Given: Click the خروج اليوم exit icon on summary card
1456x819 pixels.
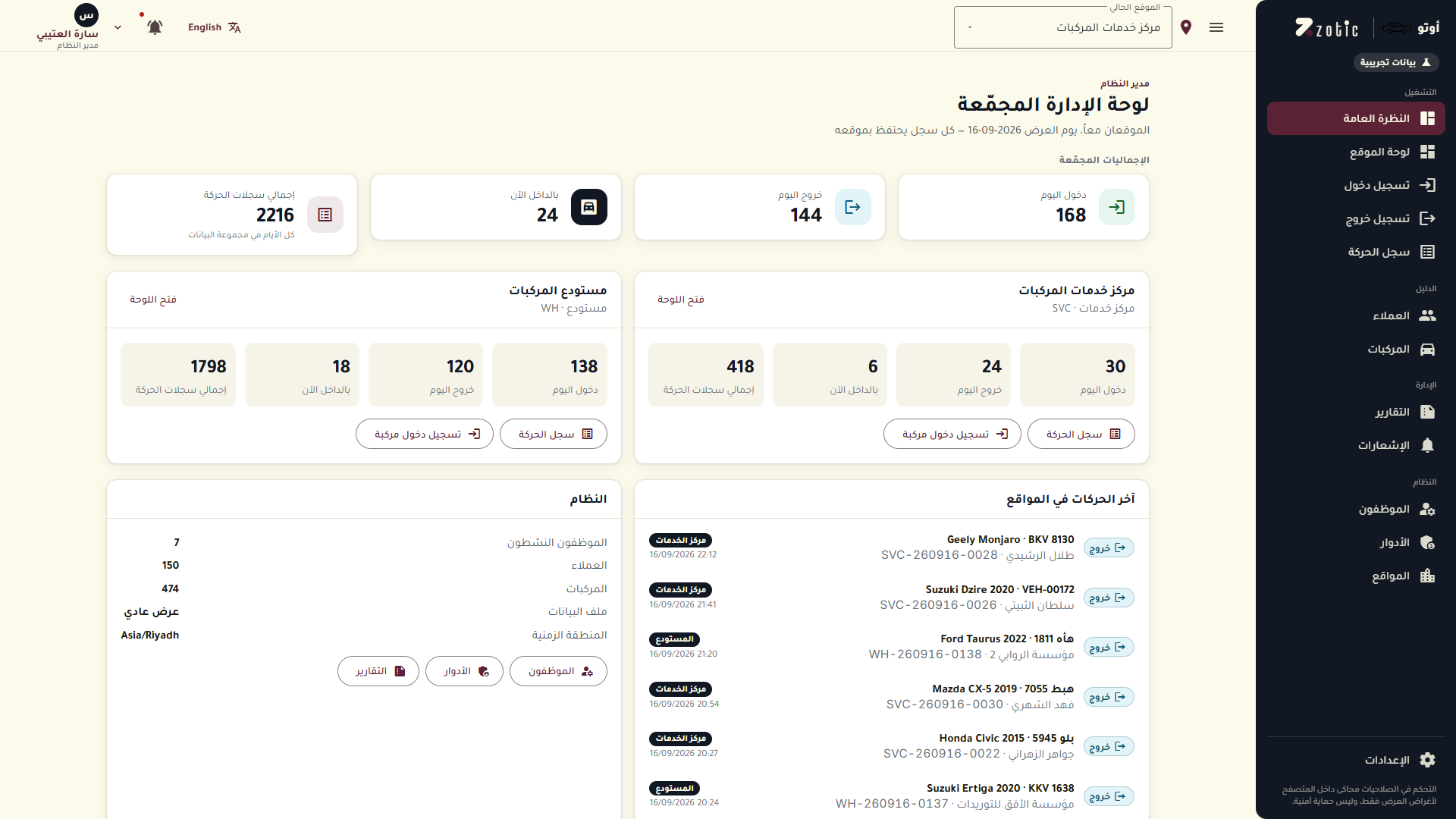Looking at the screenshot, I should [853, 207].
